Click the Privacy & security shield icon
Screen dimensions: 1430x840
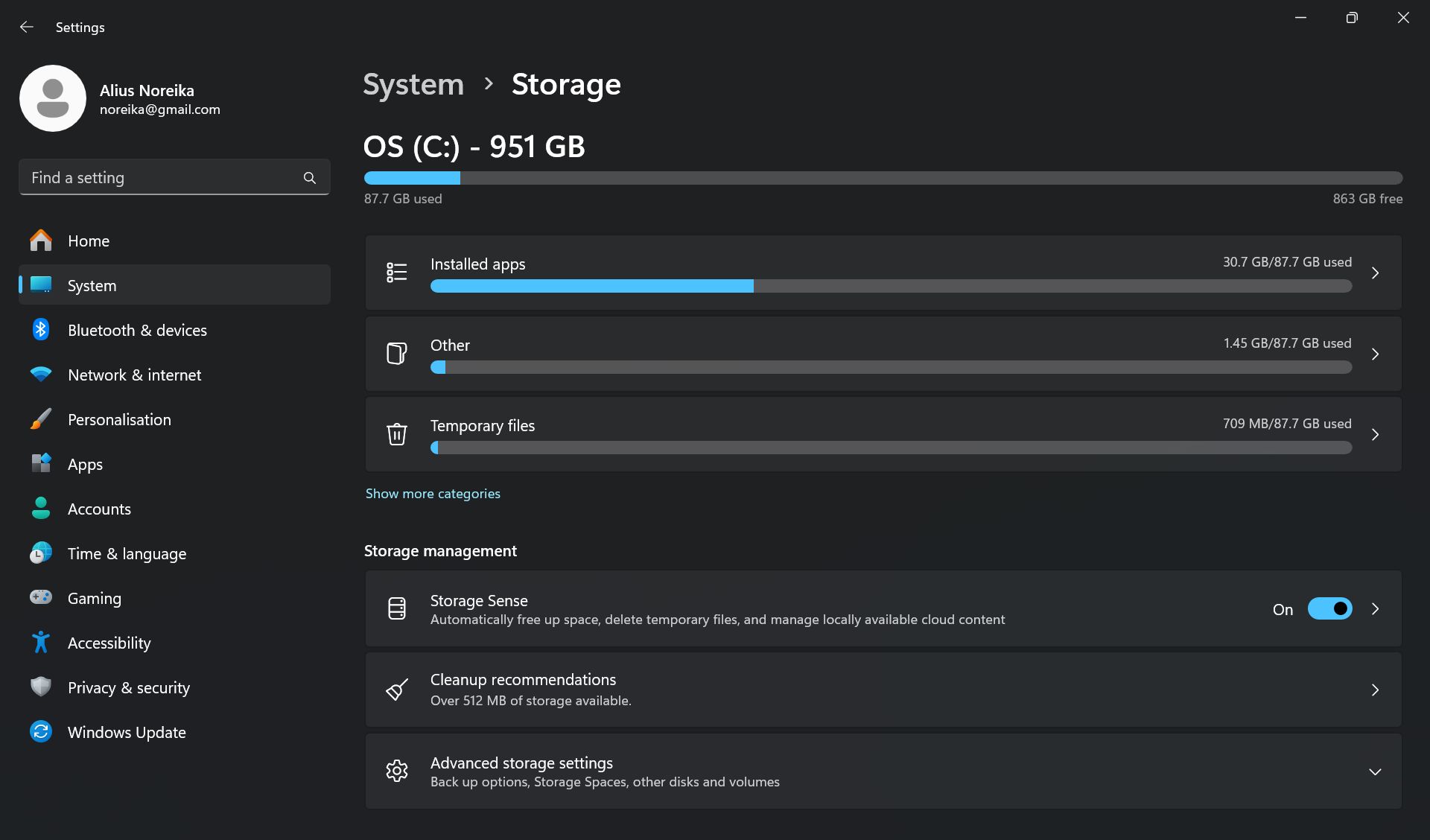41,687
